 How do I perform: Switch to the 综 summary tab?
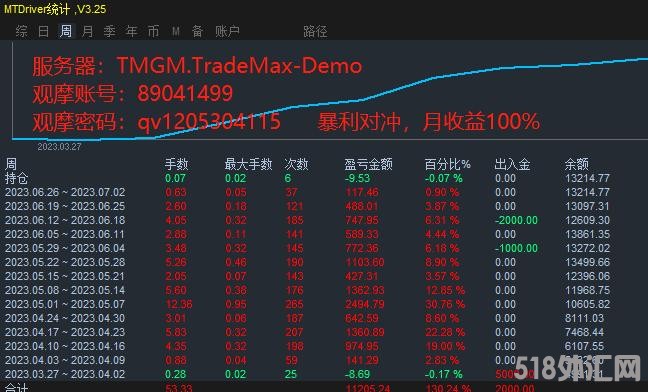21,31
